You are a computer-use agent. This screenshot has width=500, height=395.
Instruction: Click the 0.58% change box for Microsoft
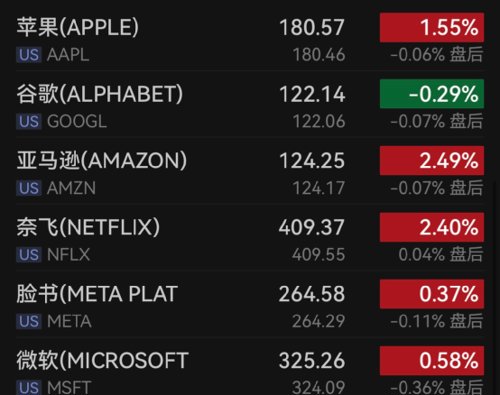tap(432, 361)
